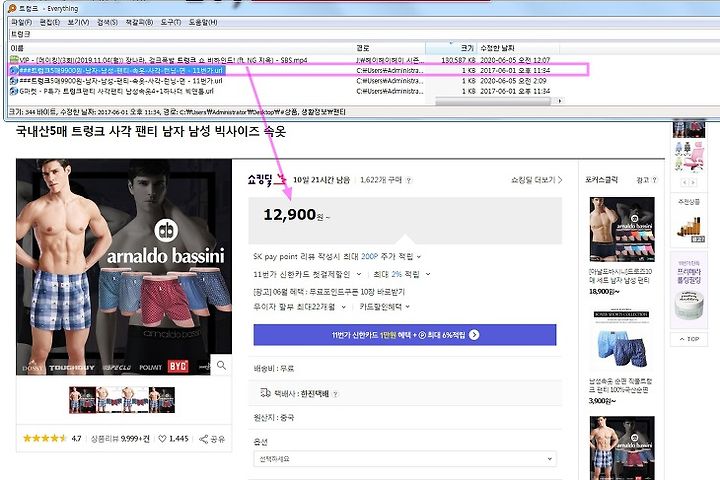Click the 12,900원 price
The width and height of the screenshot is (720, 480).
click(x=296, y=215)
